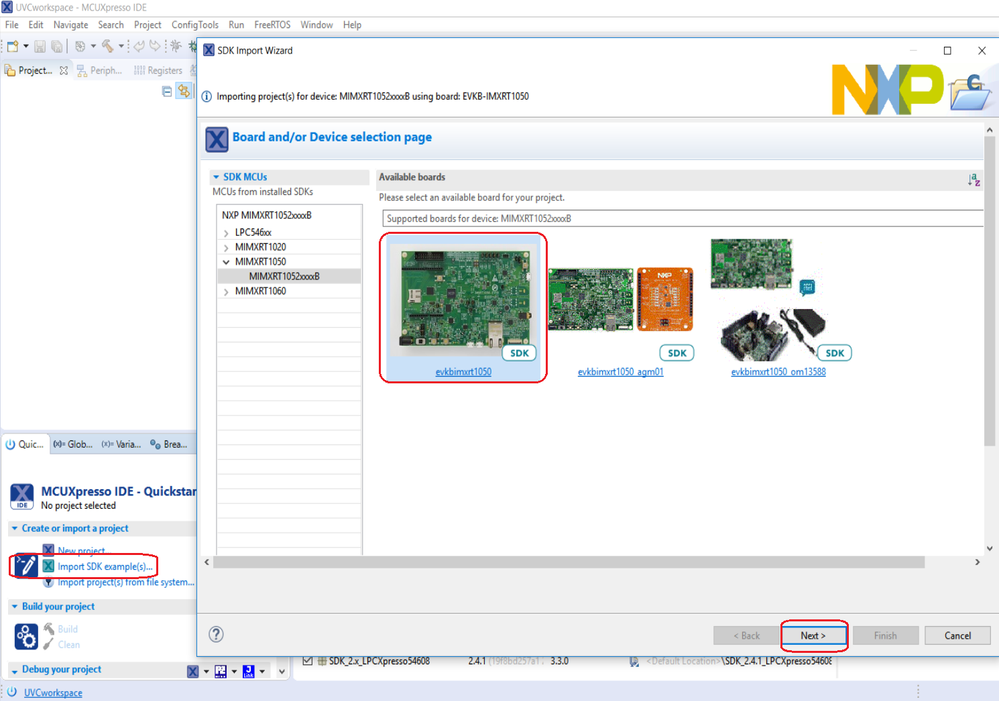
Task: Click the evkbimxrt1050 board link
Action: (x=463, y=372)
